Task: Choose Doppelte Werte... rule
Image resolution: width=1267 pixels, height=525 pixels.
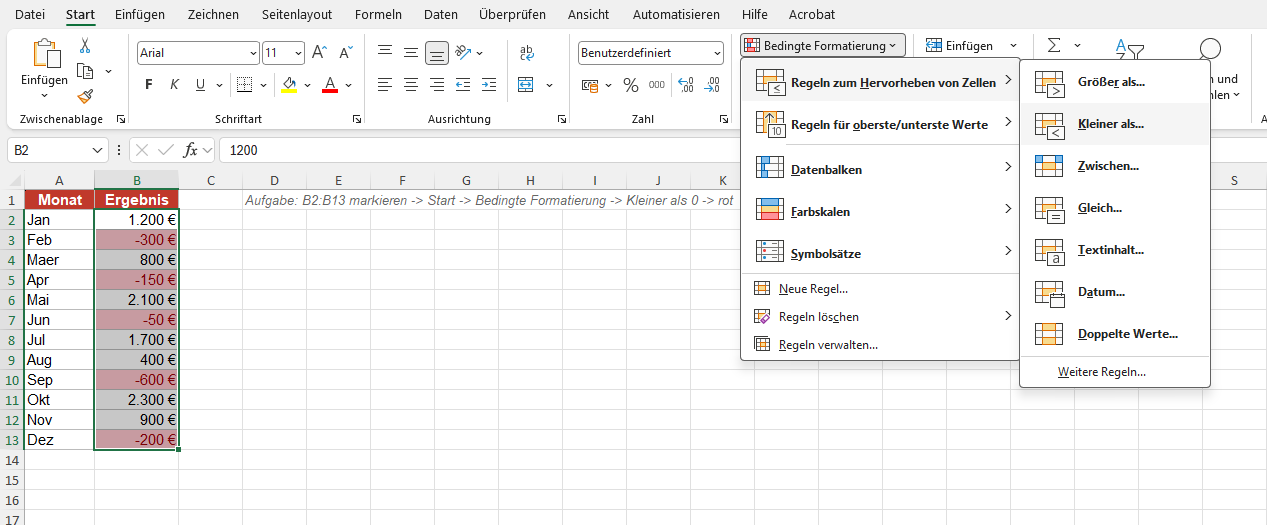Action: [1115, 334]
